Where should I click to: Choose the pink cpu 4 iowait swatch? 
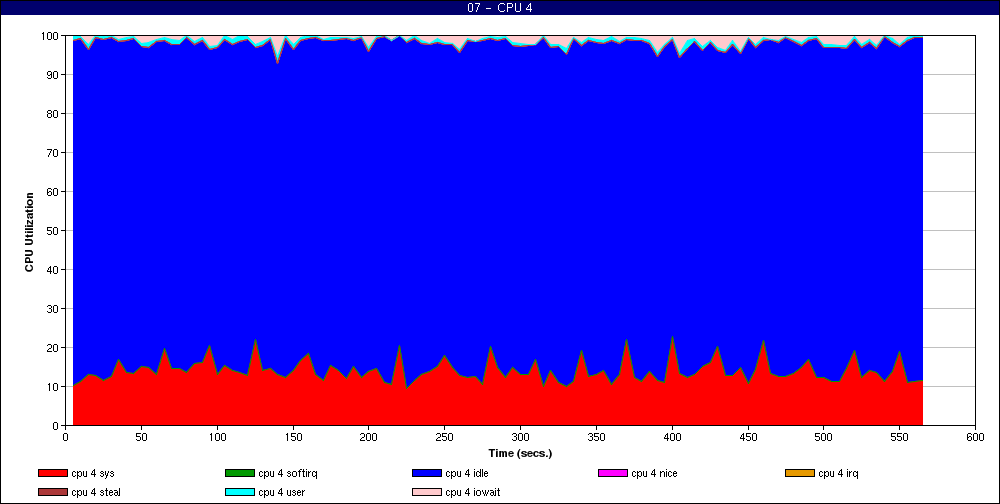pyautogui.click(x=426, y=492)
